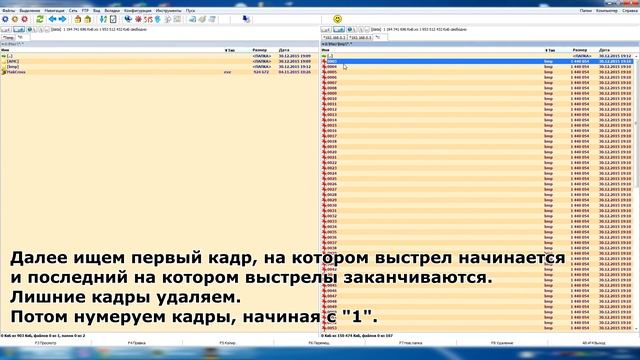
Task: Click scrollbar down arrow in right panel
Action: coord(637,328)
